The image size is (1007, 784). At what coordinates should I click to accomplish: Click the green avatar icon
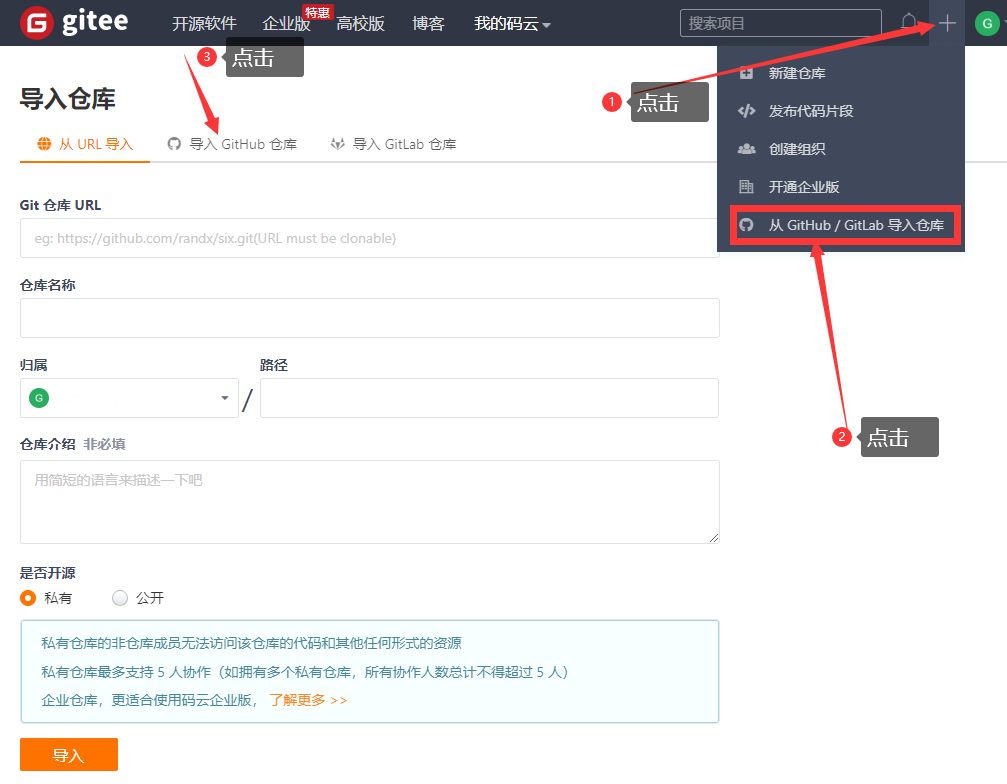click(x=986, y=22)
